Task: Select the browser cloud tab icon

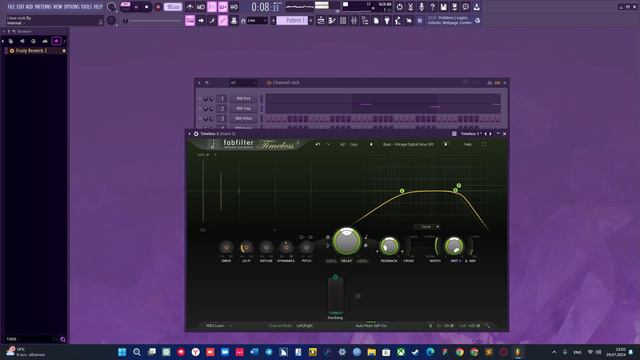Action: pyautogui.click(x=45, y=41)
